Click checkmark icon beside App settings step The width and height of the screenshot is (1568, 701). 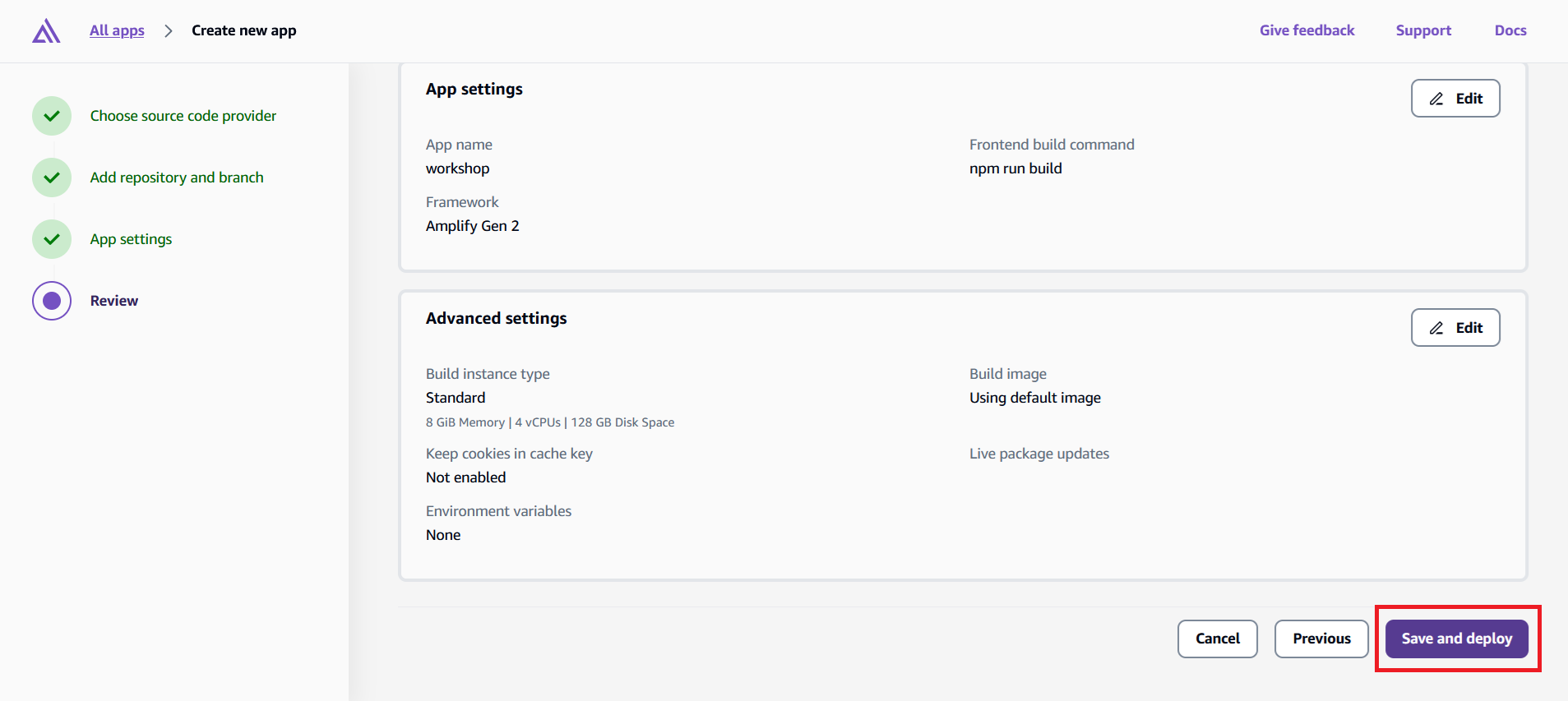coord(52,239)
